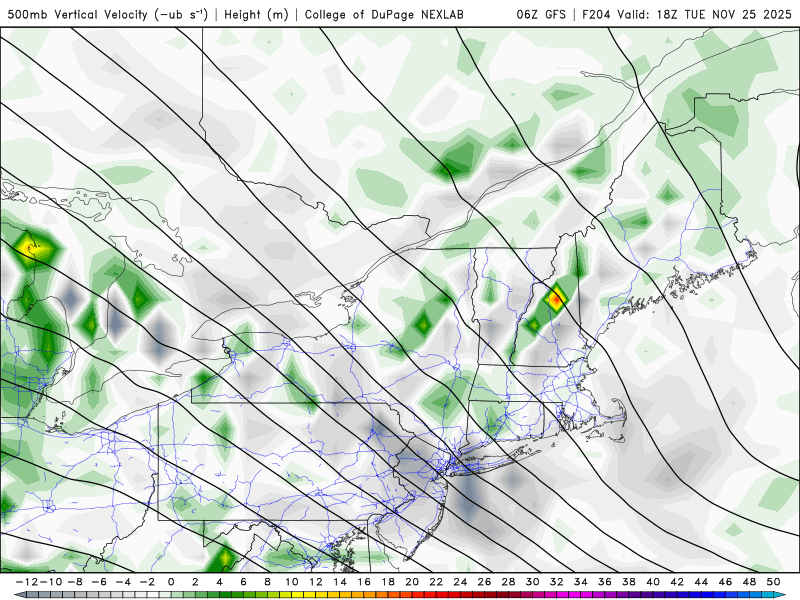This screenshot has width=800, height=600.
Task: Click the '10' color scale label
Action: click(291, 582)
